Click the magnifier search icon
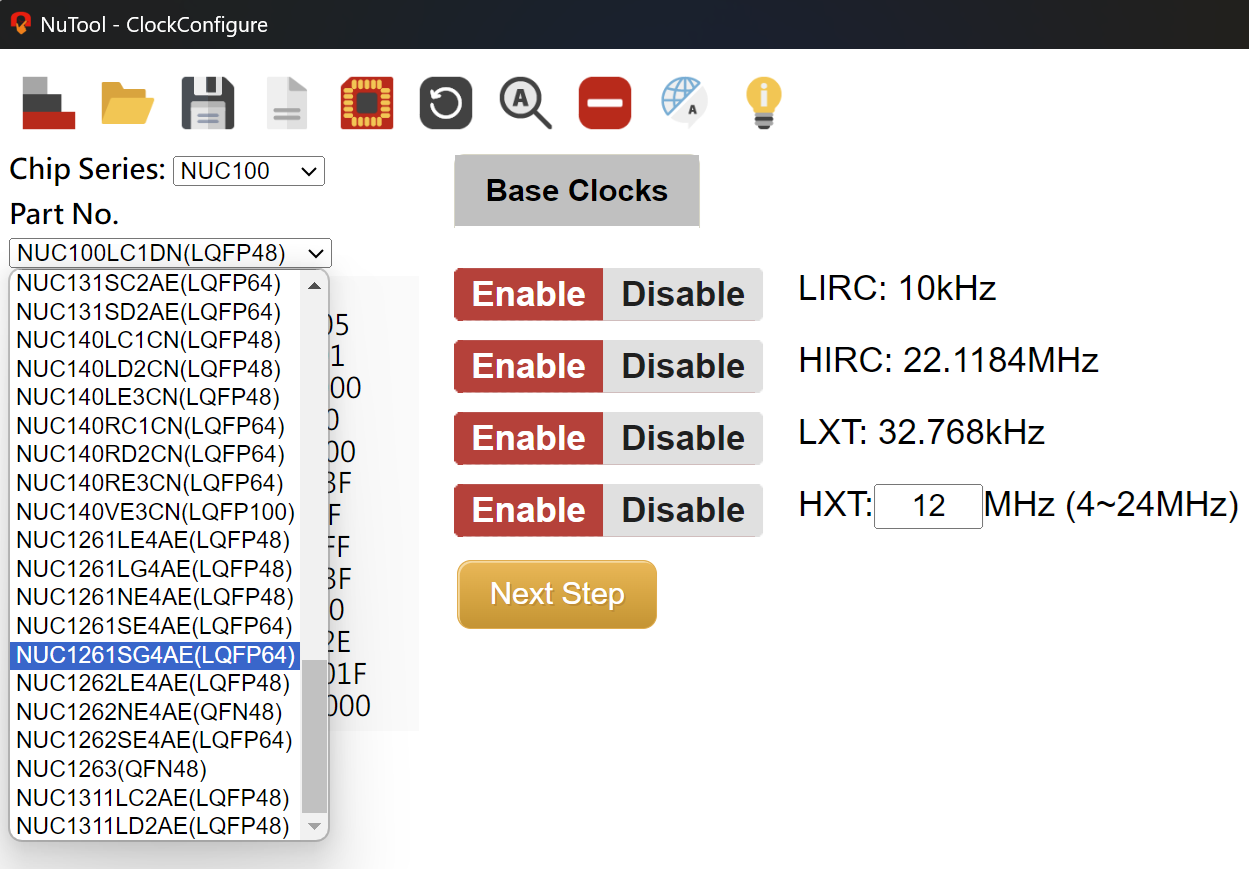This screenshot has width=1249, height=869. pos(525,103)
